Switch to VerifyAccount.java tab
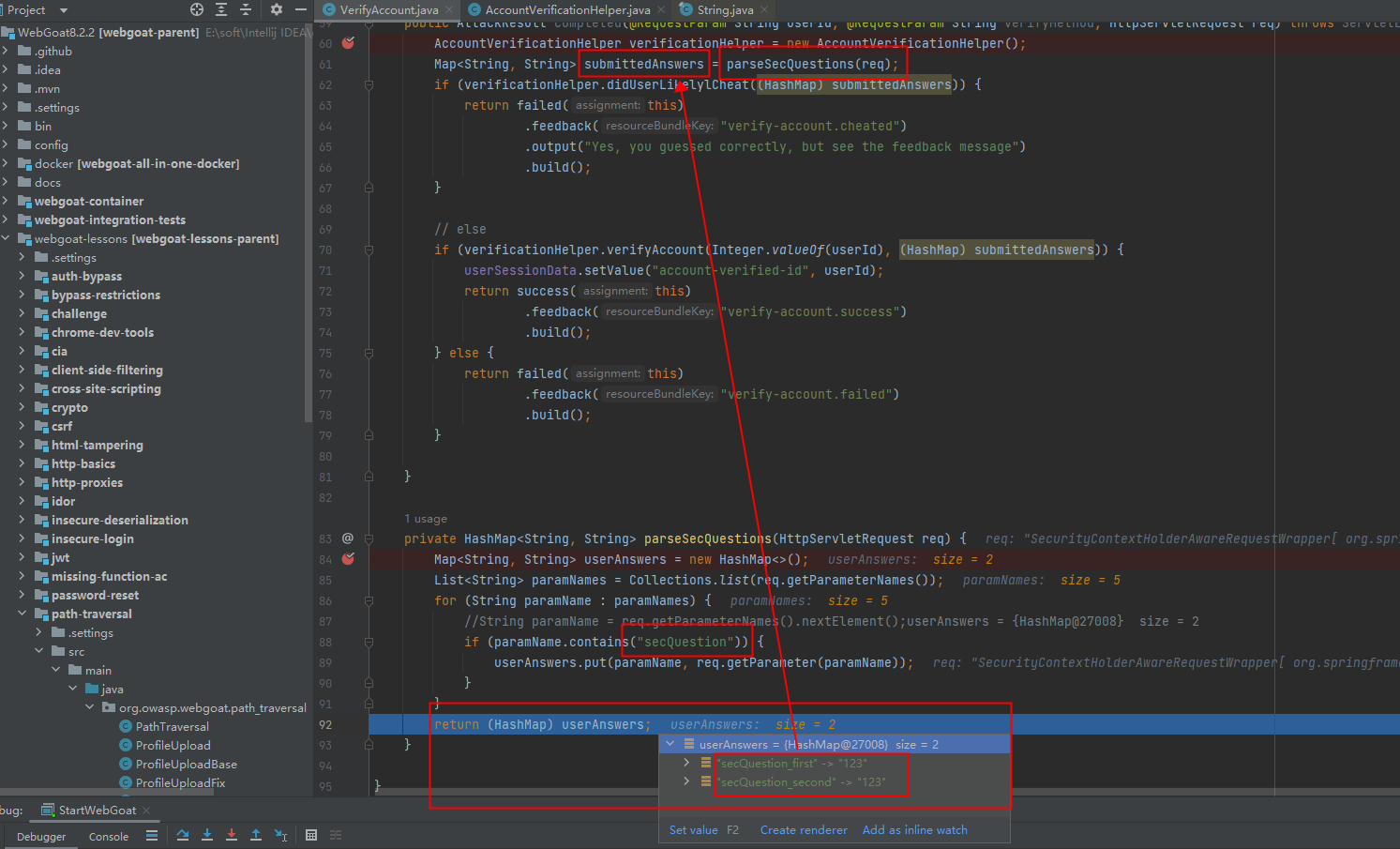This screenshot has height=849, width=1400. pos(388,9)
